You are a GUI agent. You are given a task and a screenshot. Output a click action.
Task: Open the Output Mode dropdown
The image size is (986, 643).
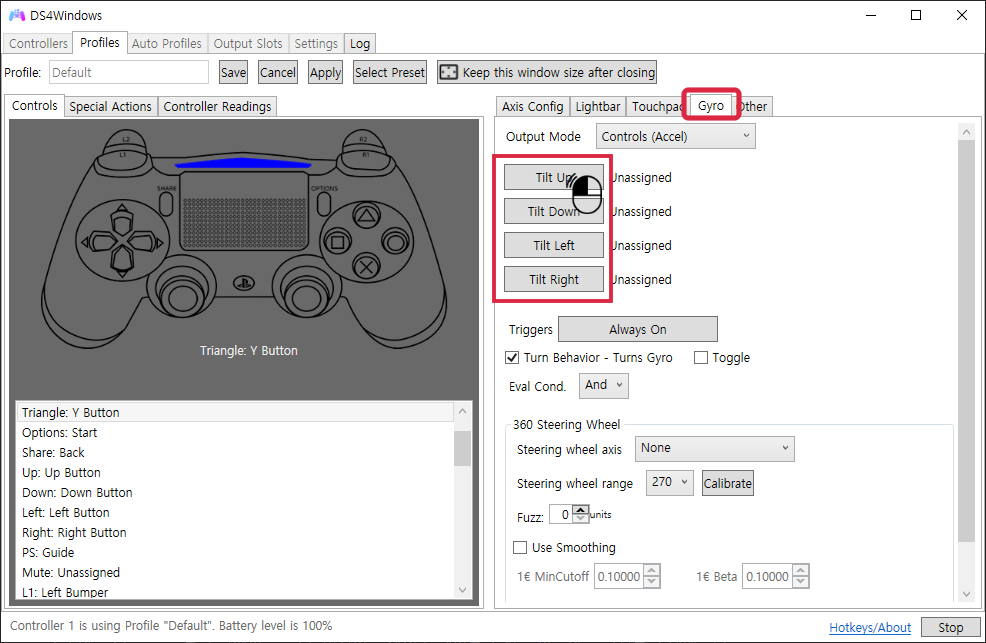675,136
